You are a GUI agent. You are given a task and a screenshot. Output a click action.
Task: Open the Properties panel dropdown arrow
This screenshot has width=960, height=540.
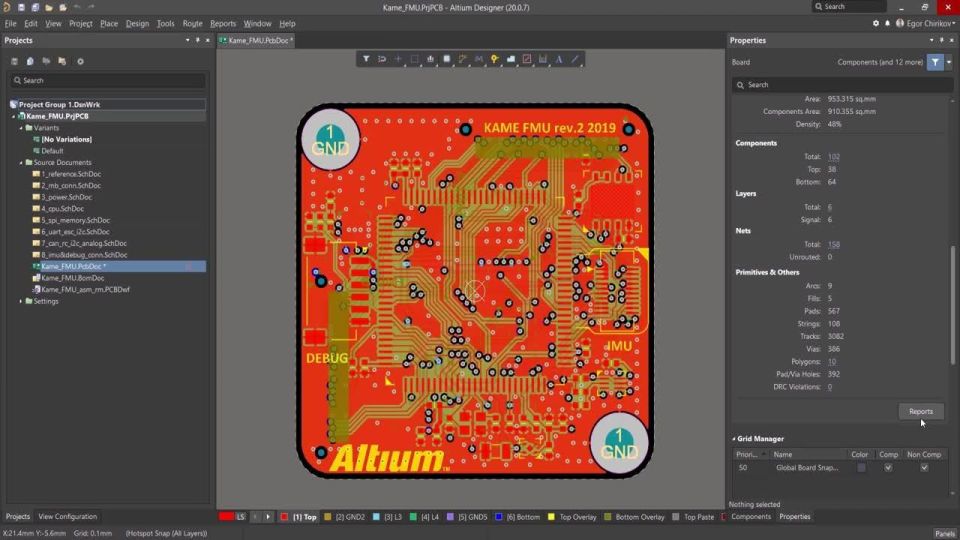(x=931, y=40)
